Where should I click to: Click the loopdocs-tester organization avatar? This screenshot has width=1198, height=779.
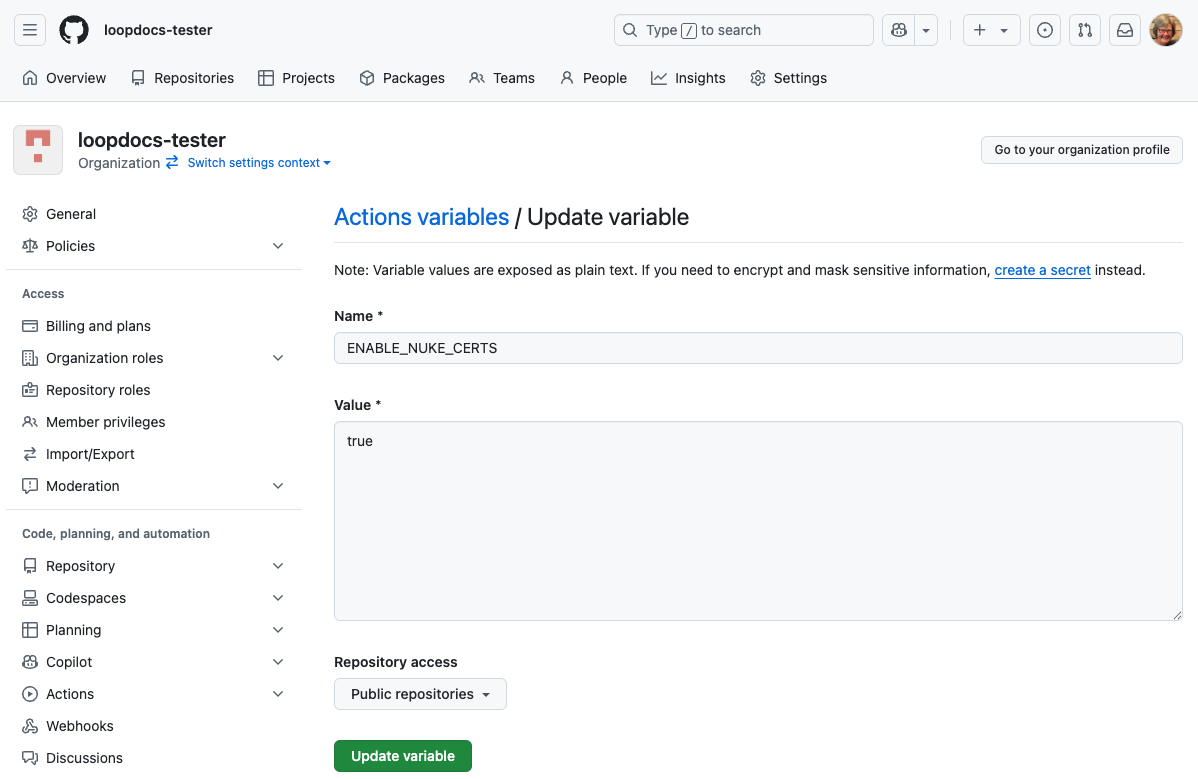pyautogui.click(x=38, y=150)
